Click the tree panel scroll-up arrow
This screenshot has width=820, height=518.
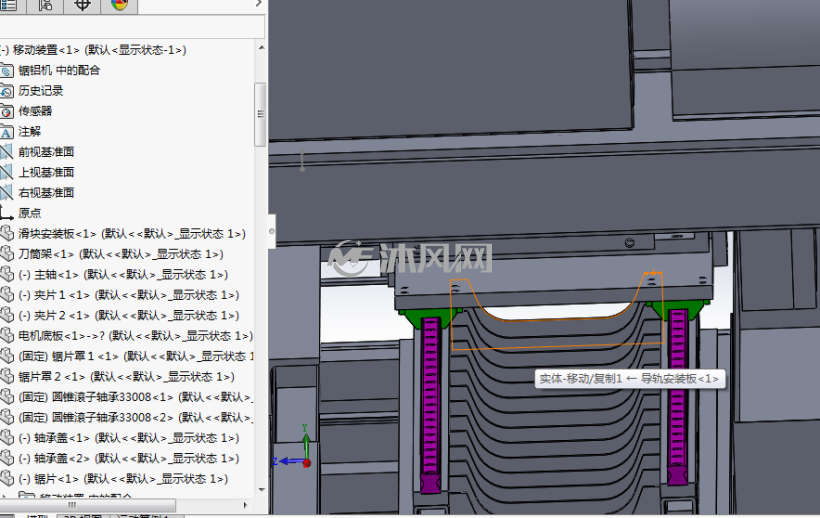coord(261,48)
